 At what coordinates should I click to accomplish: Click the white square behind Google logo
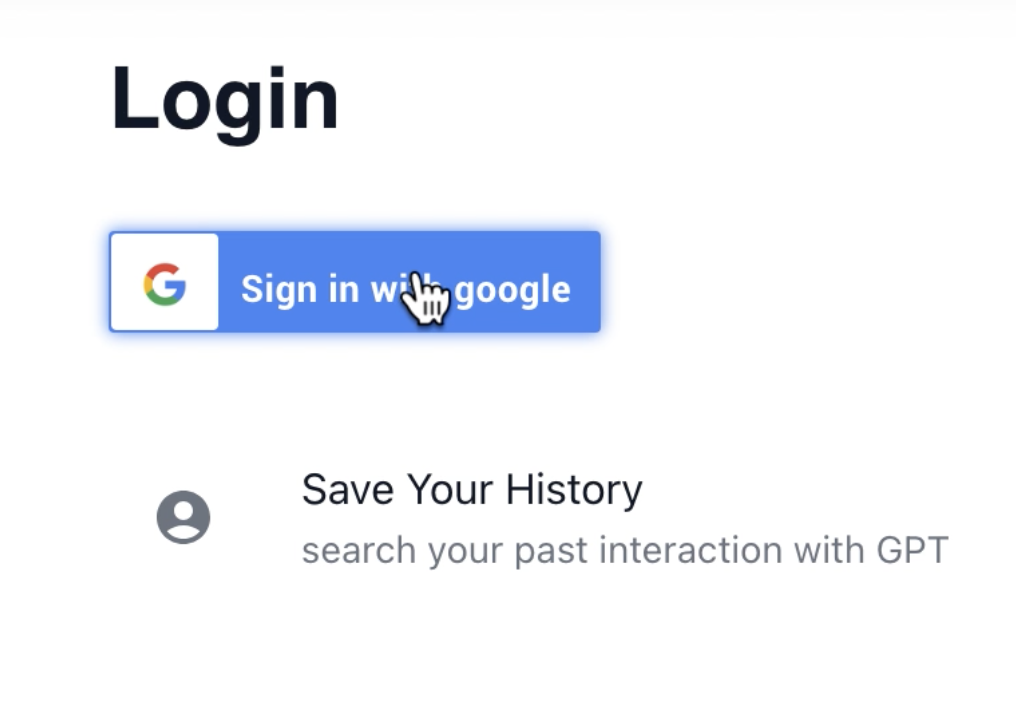point(165,282)
